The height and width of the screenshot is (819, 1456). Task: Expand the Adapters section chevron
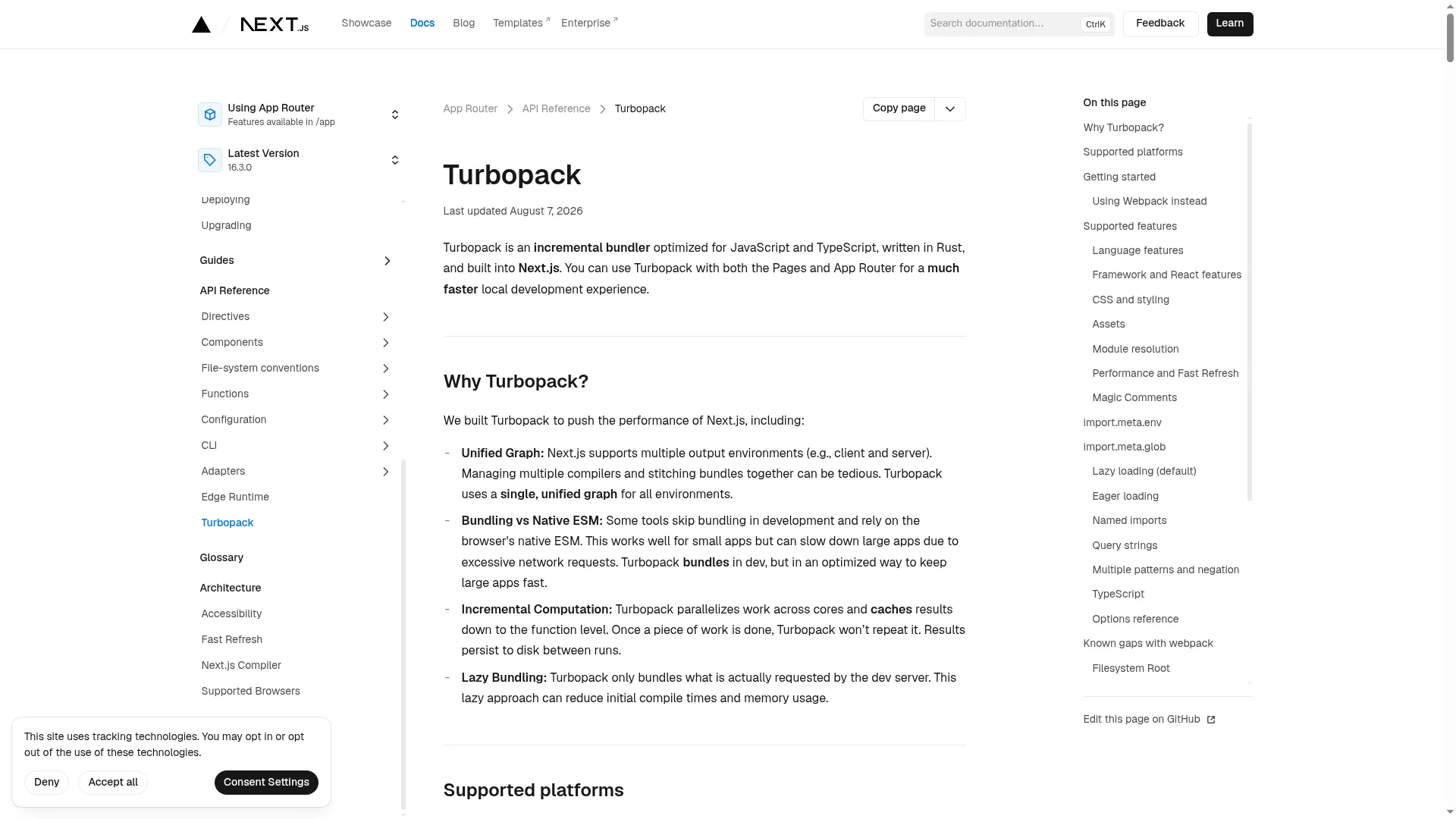point(385,472)
